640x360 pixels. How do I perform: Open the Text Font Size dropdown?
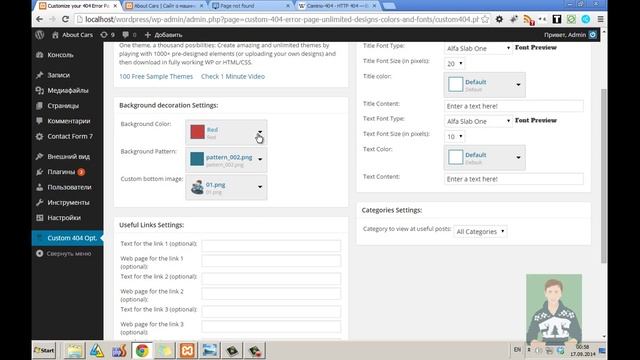(454, 137)
